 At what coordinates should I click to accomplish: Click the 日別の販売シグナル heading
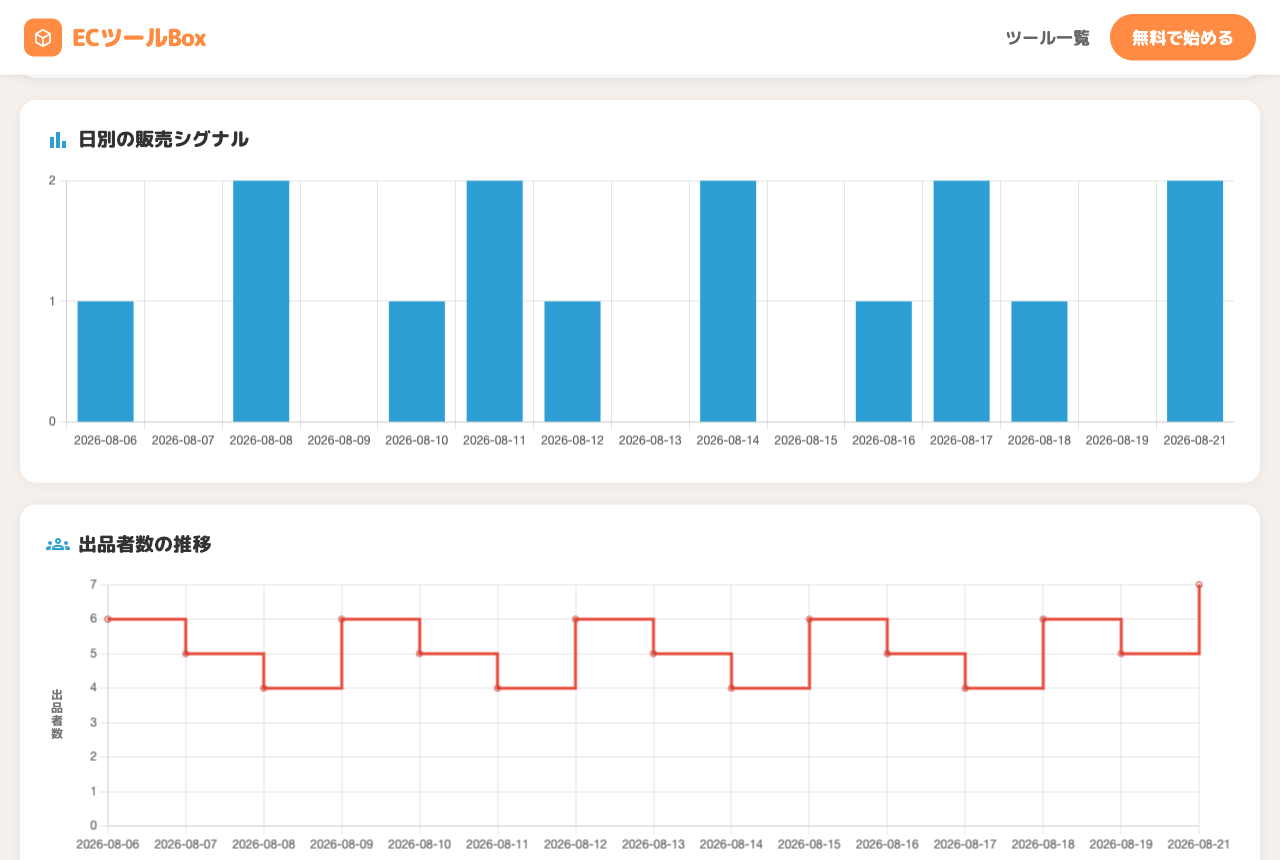click(x=164, y=140)
